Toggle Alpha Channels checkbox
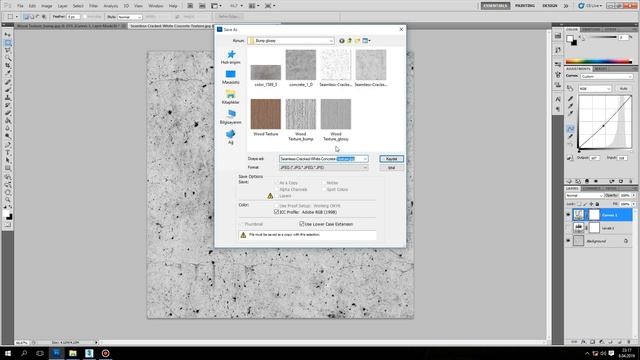 276,189
